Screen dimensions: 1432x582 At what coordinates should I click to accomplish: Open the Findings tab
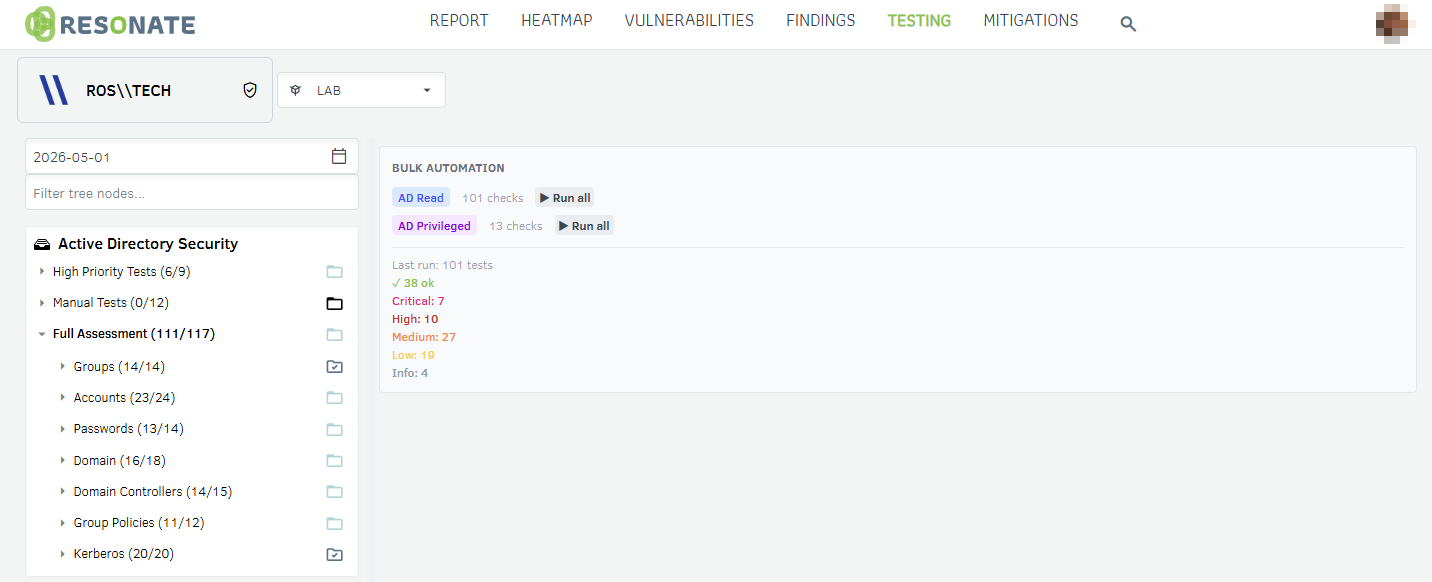(x=821, y=20)
